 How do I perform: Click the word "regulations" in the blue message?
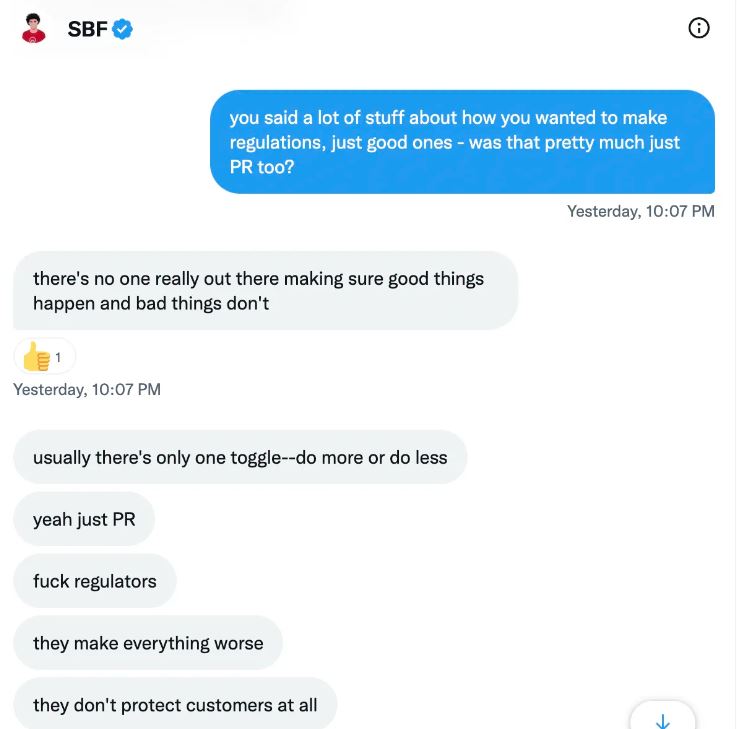pos(277,142)
